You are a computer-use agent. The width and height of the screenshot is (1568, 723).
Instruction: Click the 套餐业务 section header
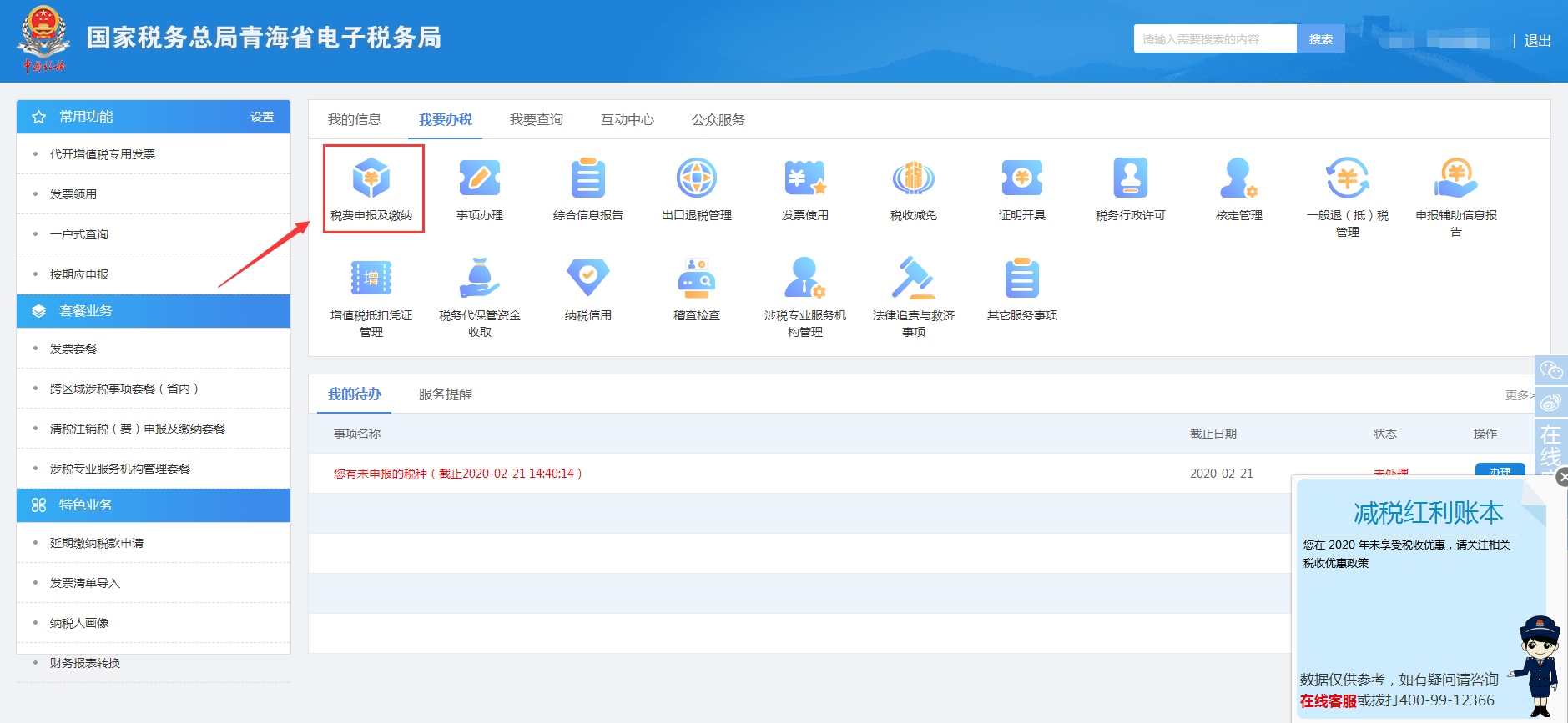tap(154, 311)
